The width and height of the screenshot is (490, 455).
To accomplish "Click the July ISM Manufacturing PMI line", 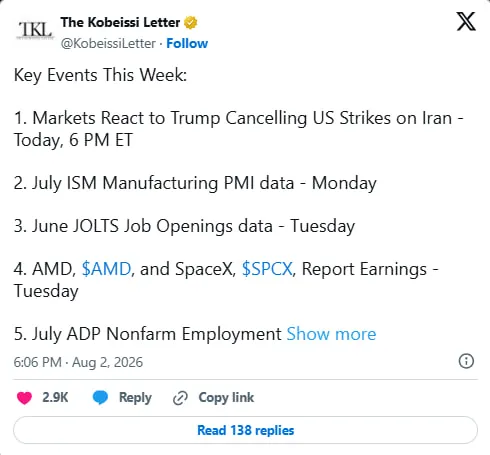I will (x=195, y=183).
